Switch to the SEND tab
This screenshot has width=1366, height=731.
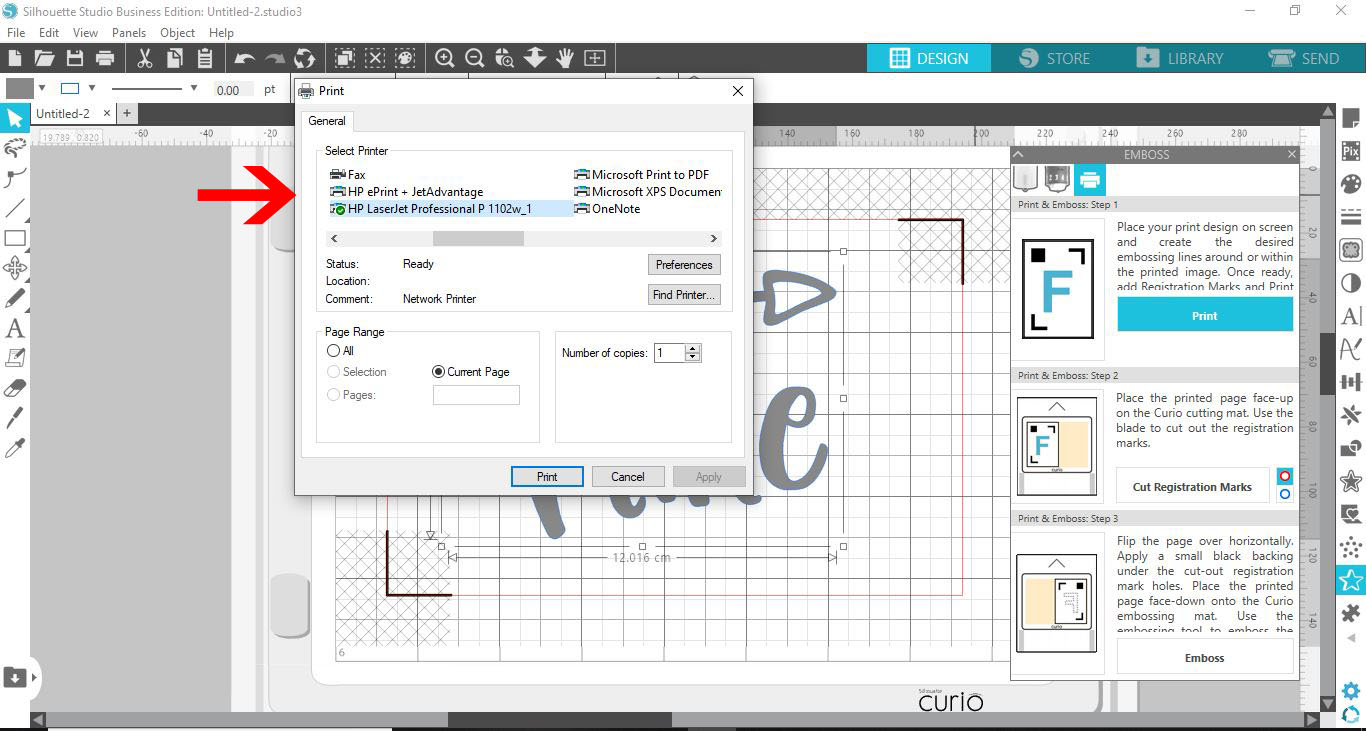click(1304, 58)
